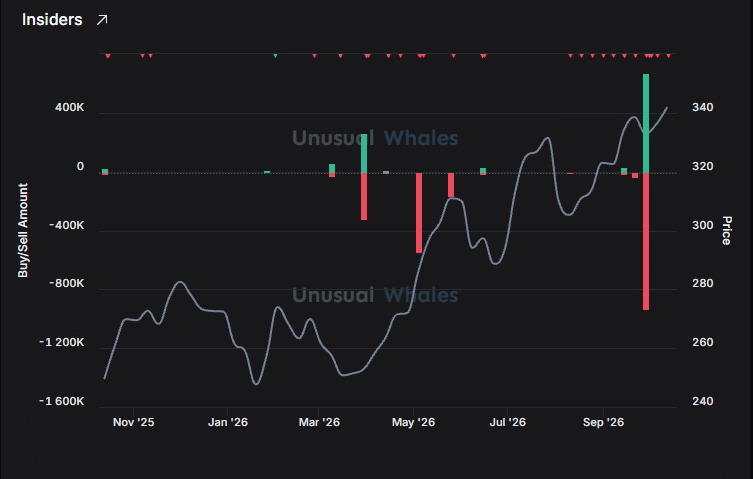Viewport: 753px width, 479px height.
Task: Click the Sep '26 date label
Action: point(603,422)
